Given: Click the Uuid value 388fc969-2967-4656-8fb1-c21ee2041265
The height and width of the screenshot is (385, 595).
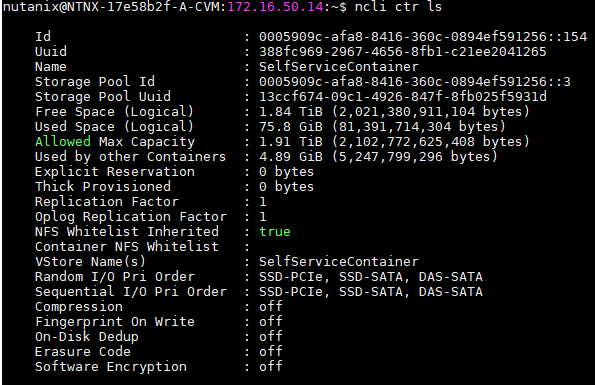Looking at the screenshot, I should tap(403, 52).
